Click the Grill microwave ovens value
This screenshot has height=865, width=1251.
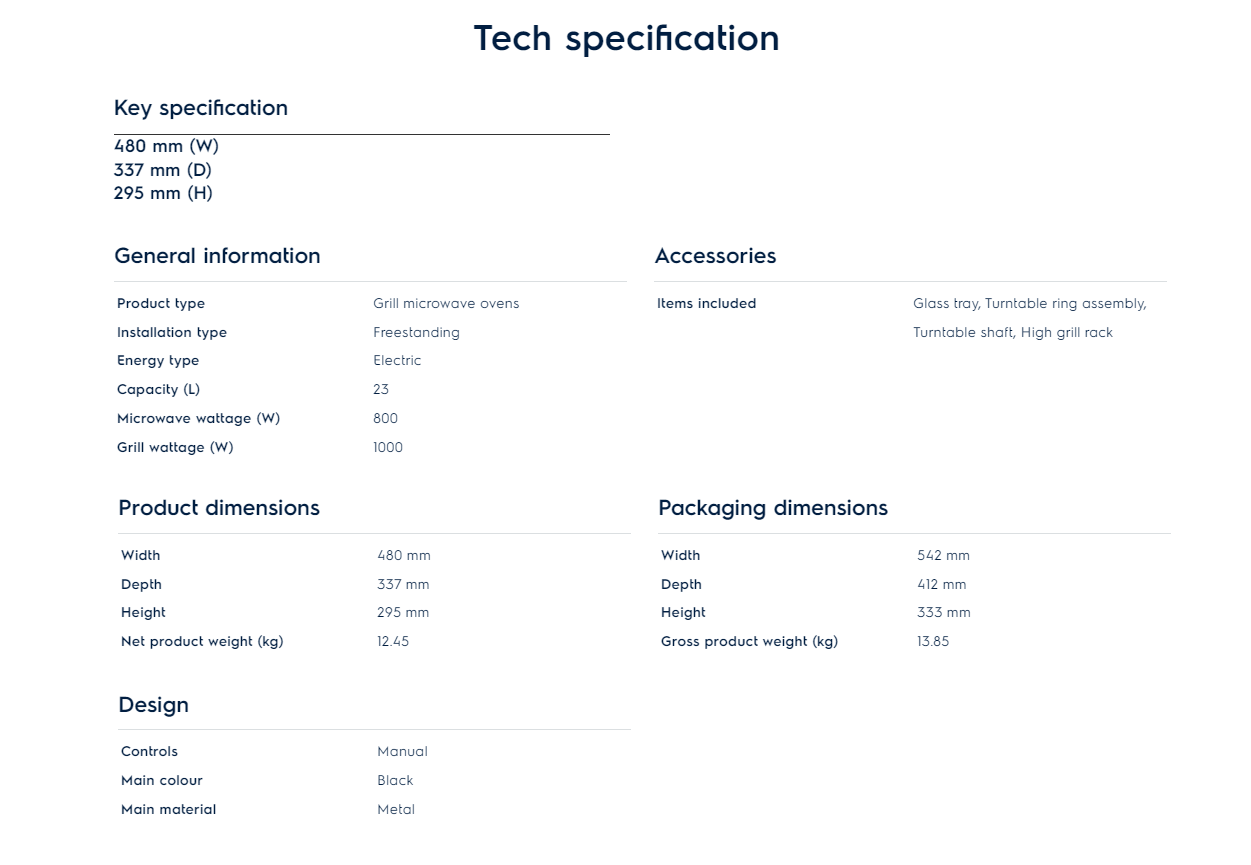click(x=446, y=304)
